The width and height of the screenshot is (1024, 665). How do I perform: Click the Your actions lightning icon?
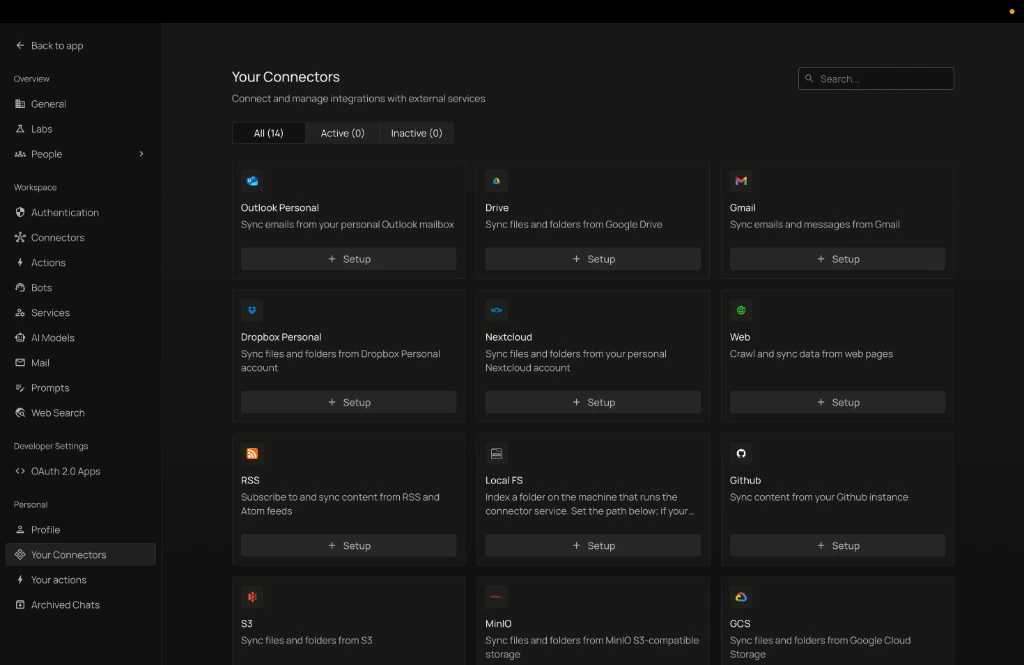(x=20, y=579)
